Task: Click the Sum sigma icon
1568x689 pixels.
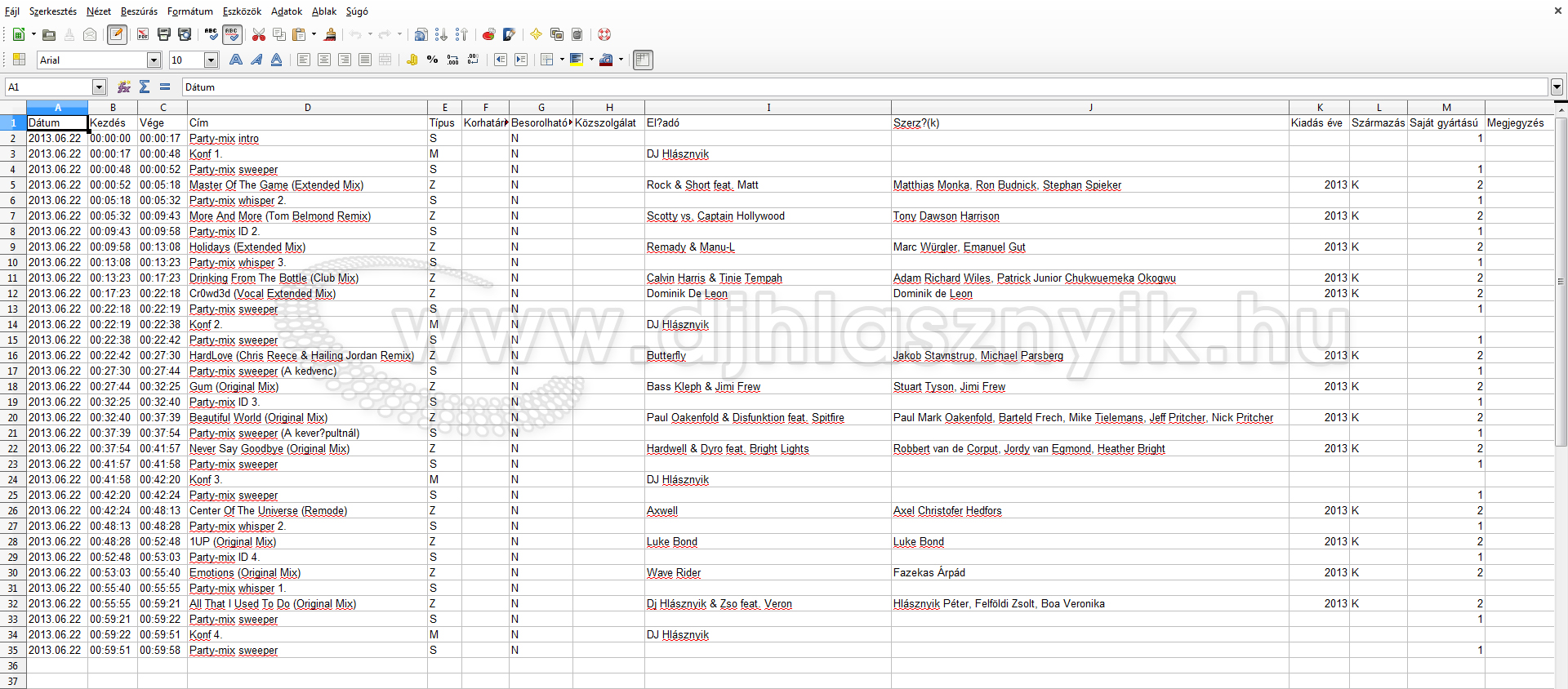Action: coord(145,87)
